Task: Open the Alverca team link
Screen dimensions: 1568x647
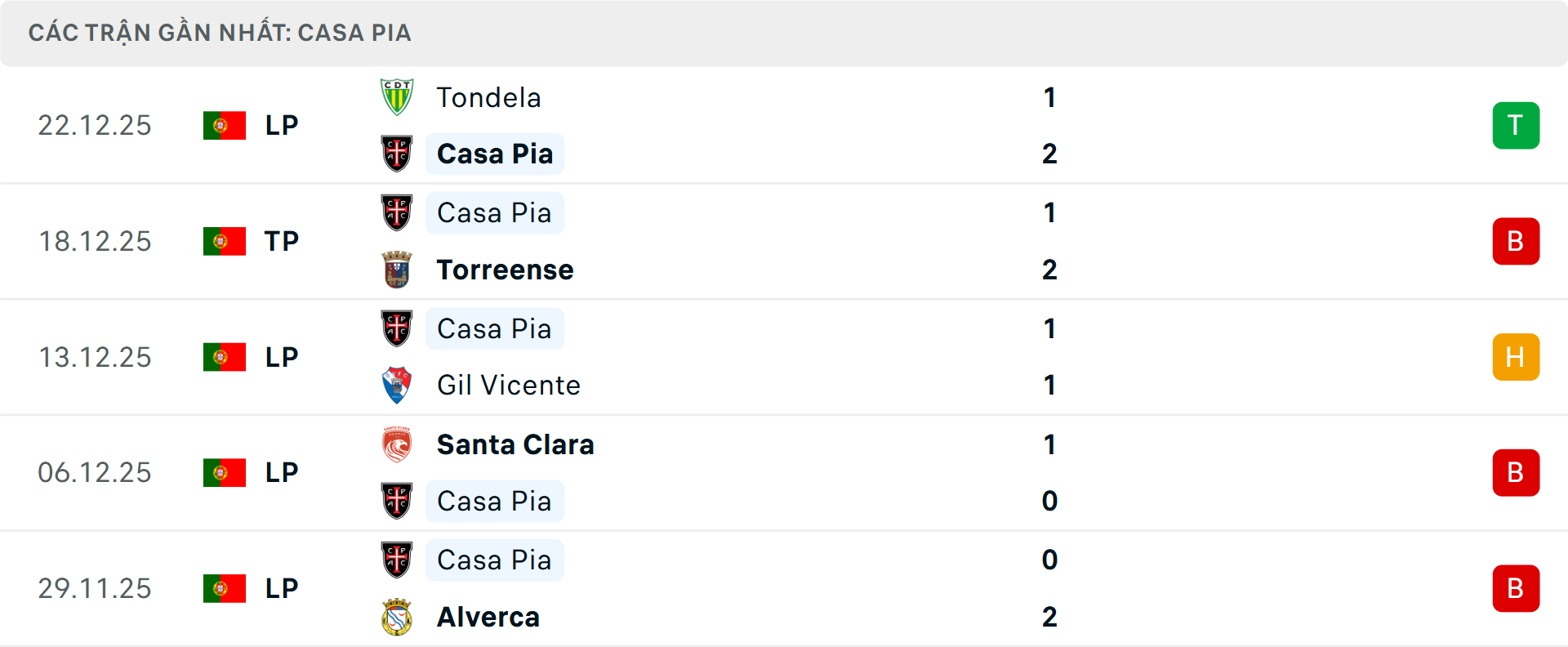Action: pos(488,617)
